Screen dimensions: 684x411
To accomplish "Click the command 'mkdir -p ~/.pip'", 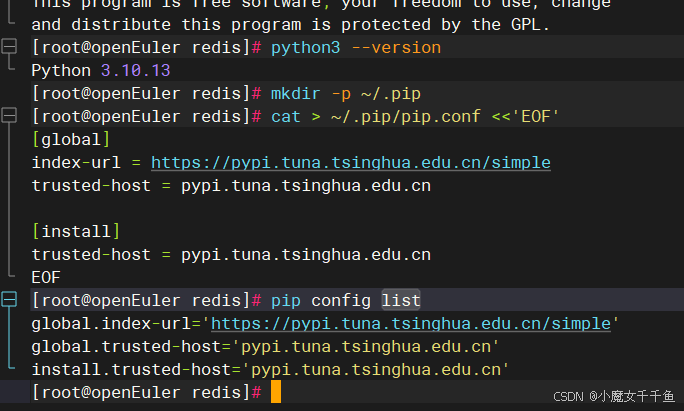I will 346,93.
